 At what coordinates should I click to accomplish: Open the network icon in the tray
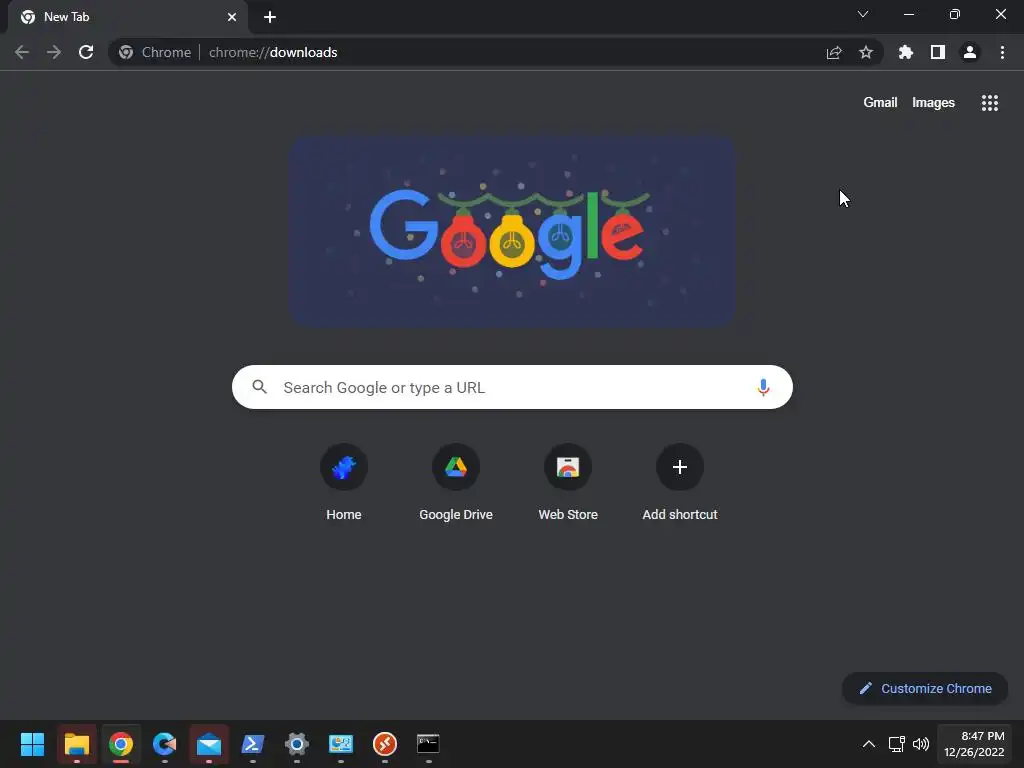[897, 744]
